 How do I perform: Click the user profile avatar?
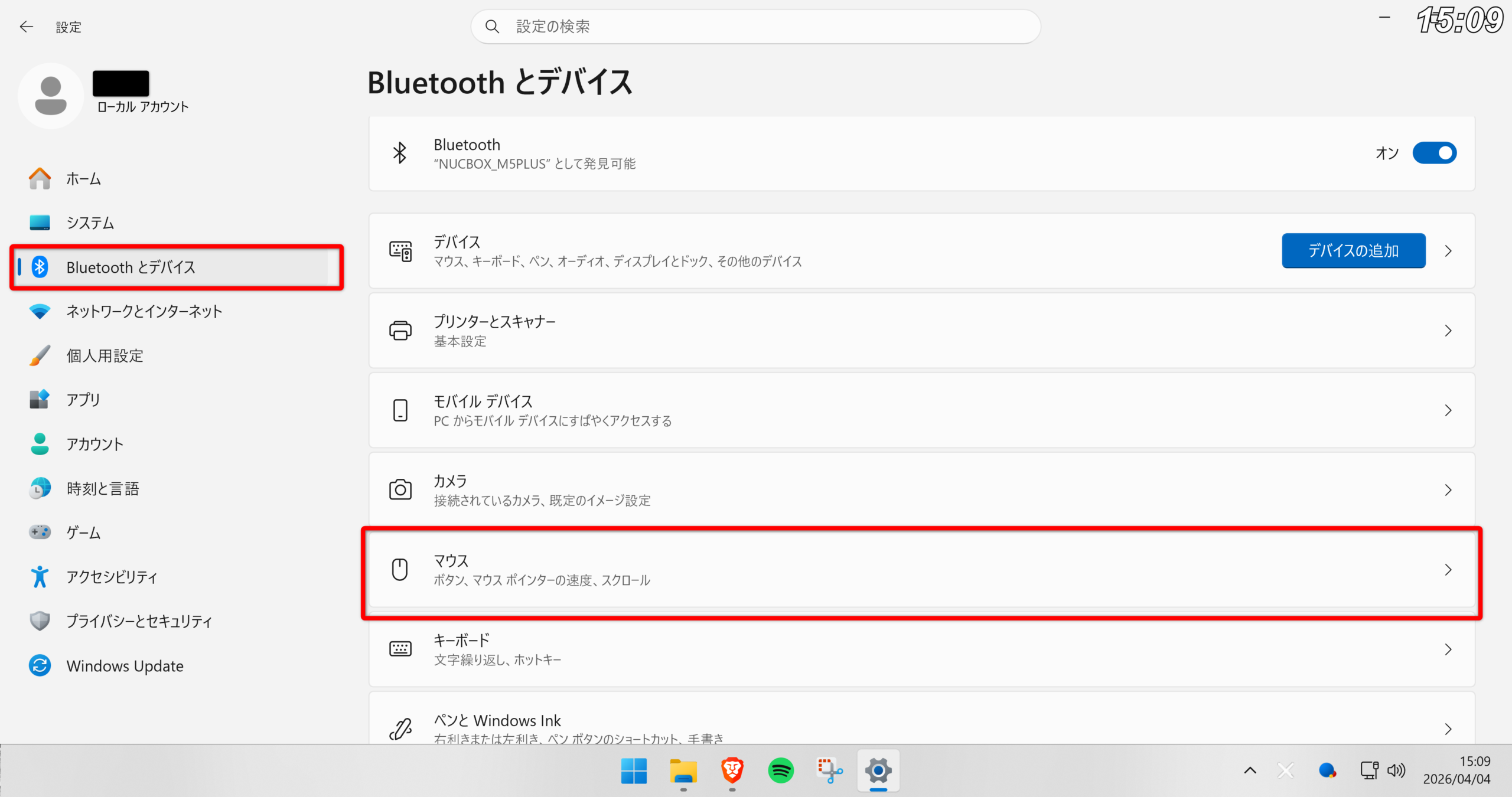click(51, 96)
